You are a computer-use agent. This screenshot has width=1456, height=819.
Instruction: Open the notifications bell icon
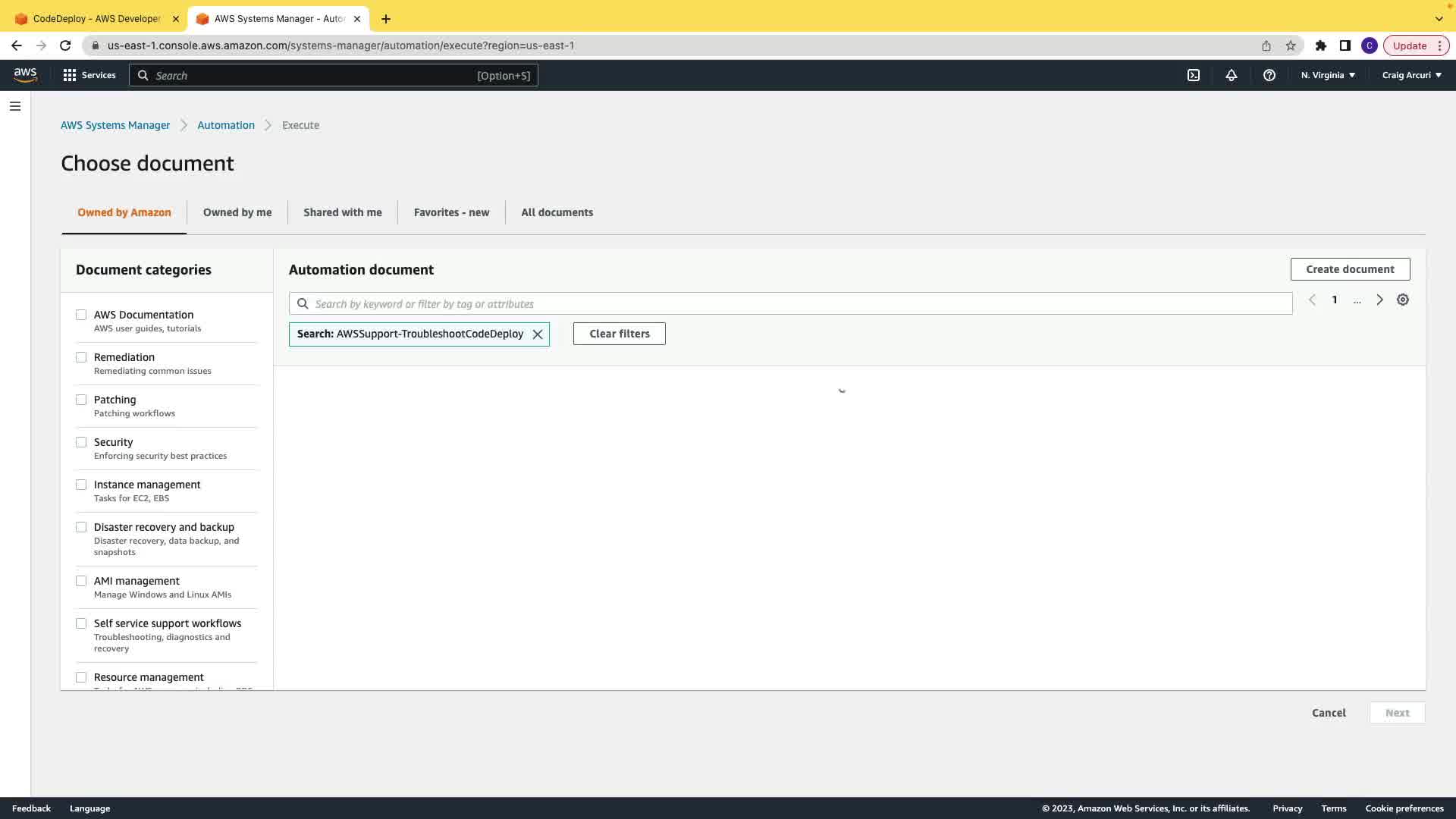pyautogui.click(x=1232, y=75)
